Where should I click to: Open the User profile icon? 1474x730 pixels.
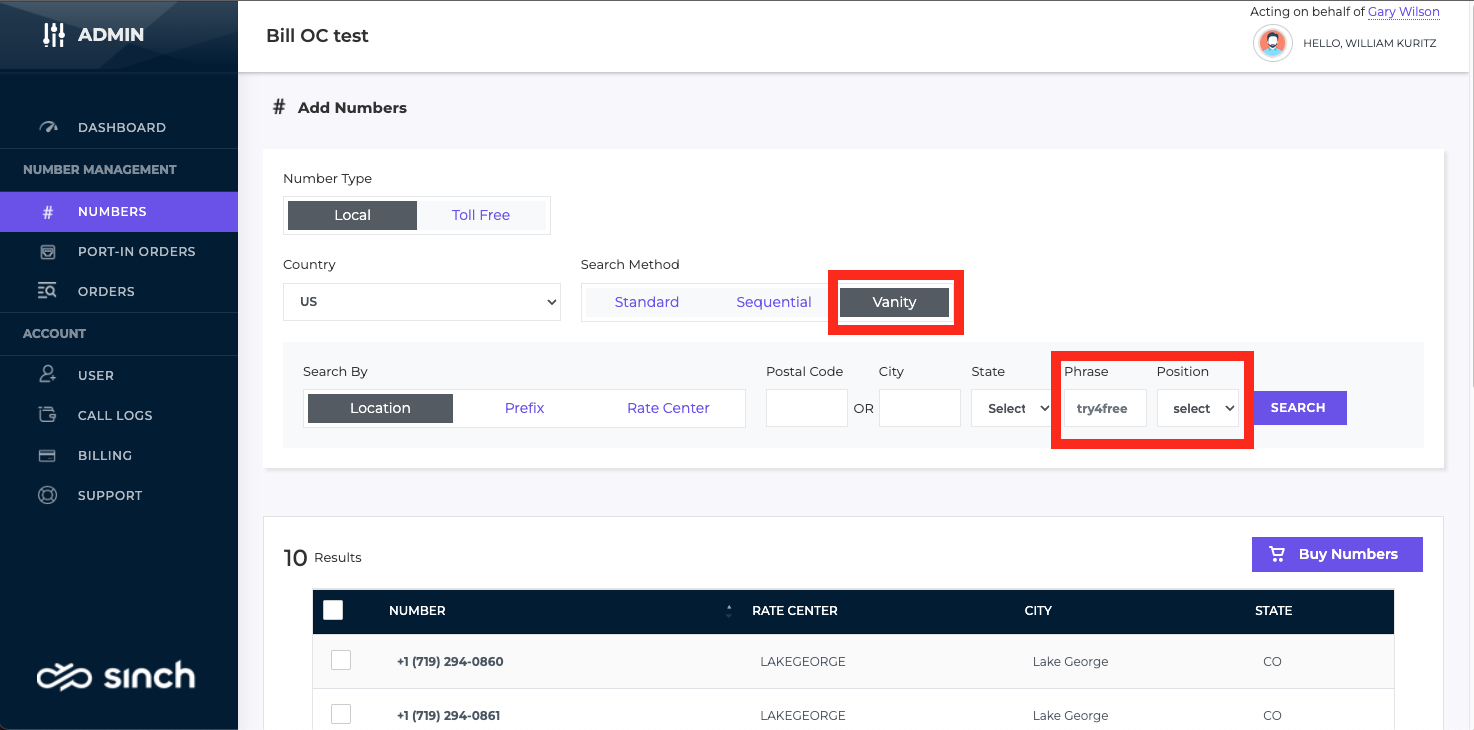click(x=48, y=375)
